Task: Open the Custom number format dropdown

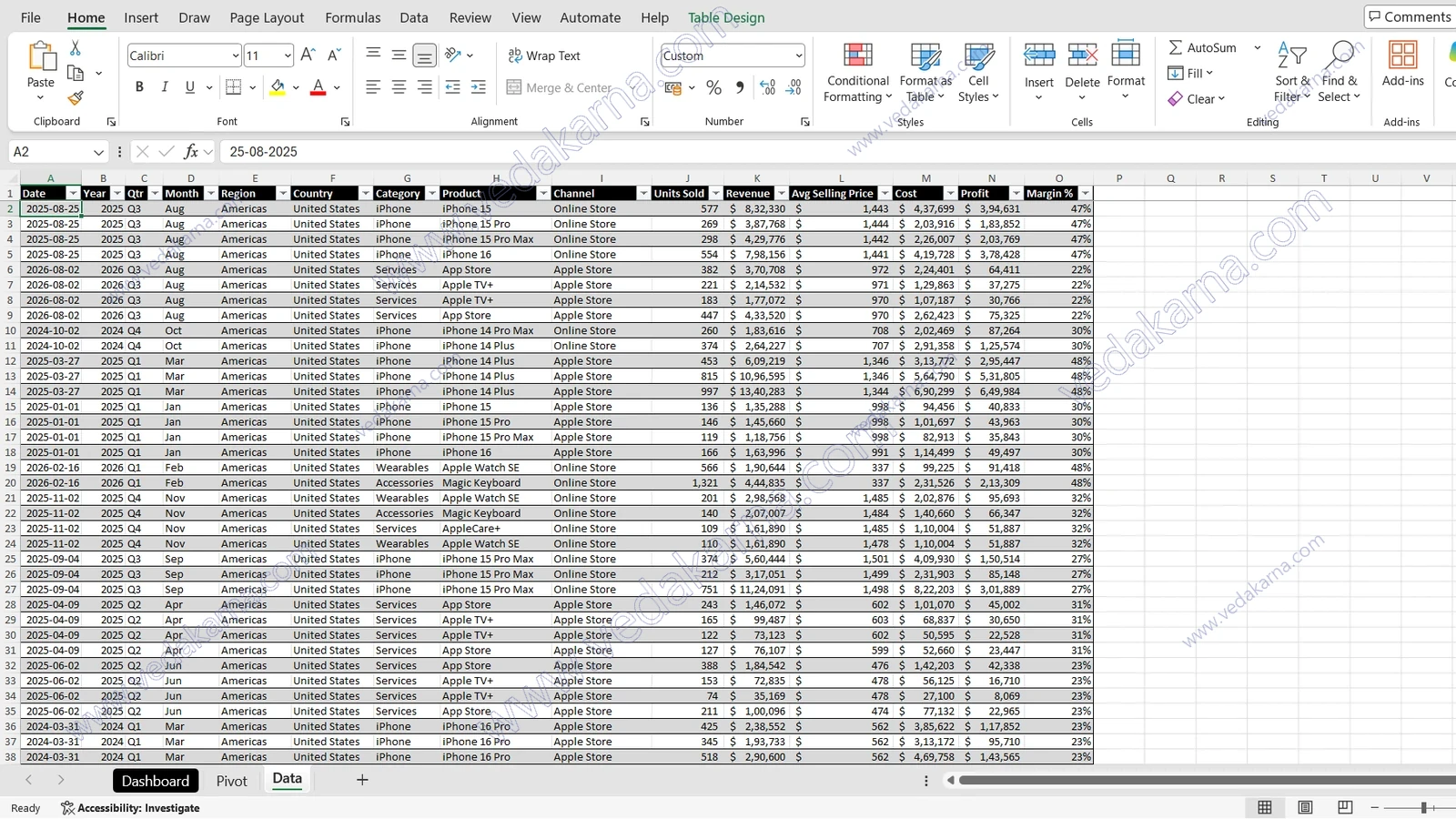Action: 798,56
